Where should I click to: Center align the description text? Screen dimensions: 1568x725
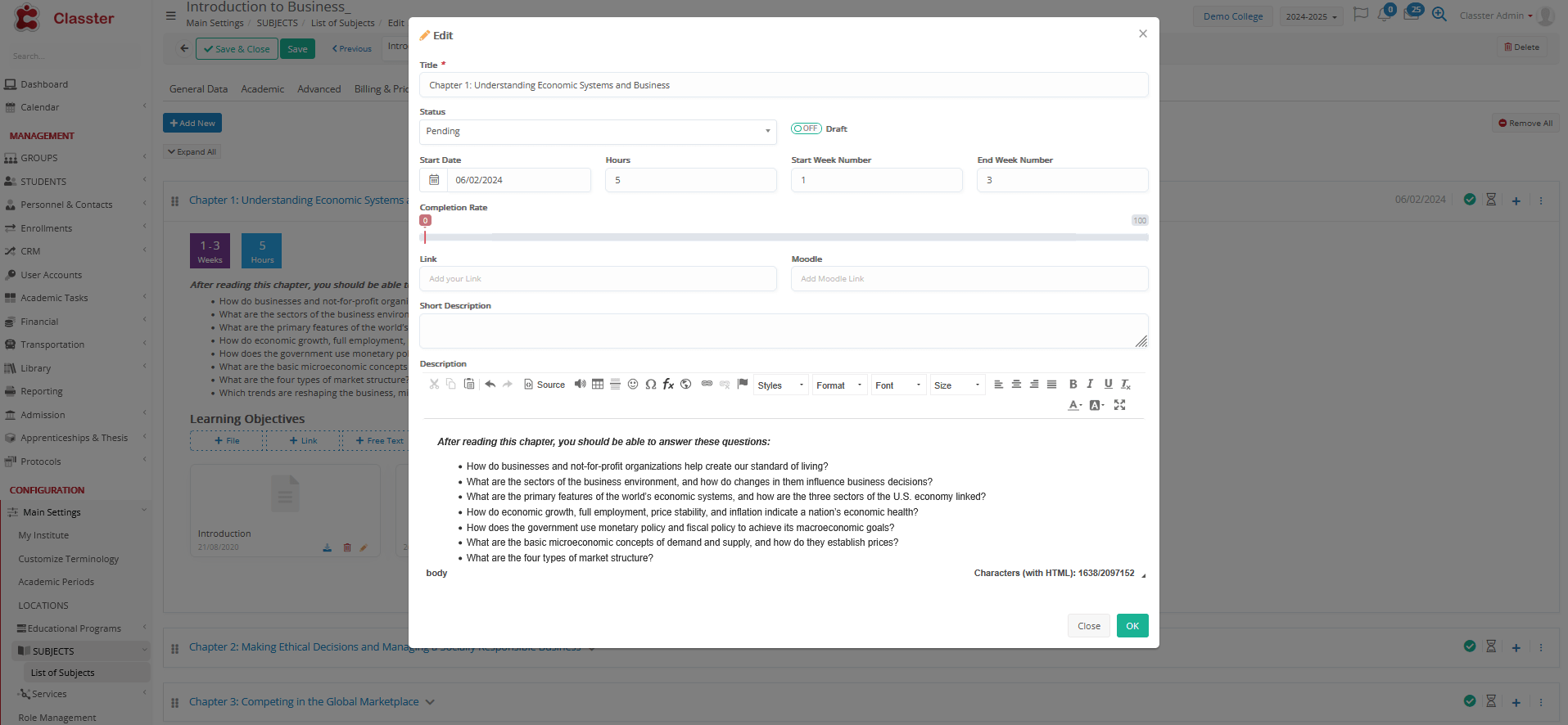point(1016,385)
